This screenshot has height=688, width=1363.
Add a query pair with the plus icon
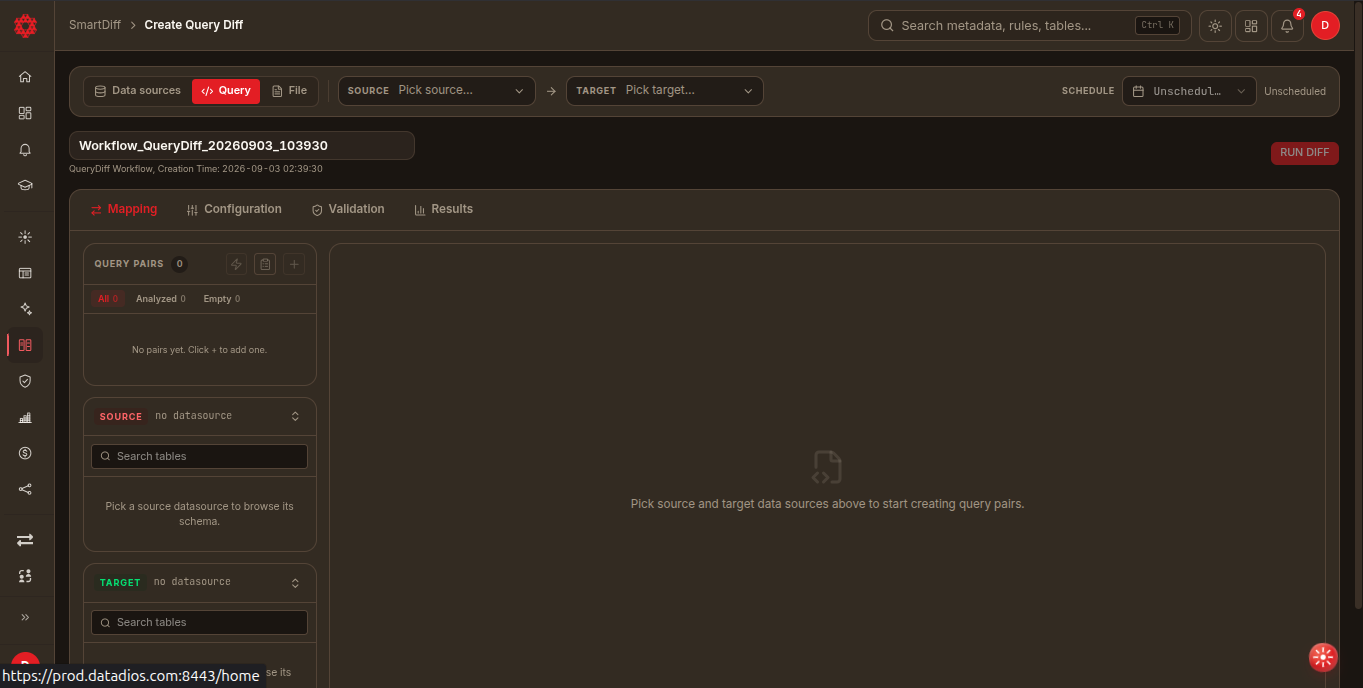click(x=294, y=264)
